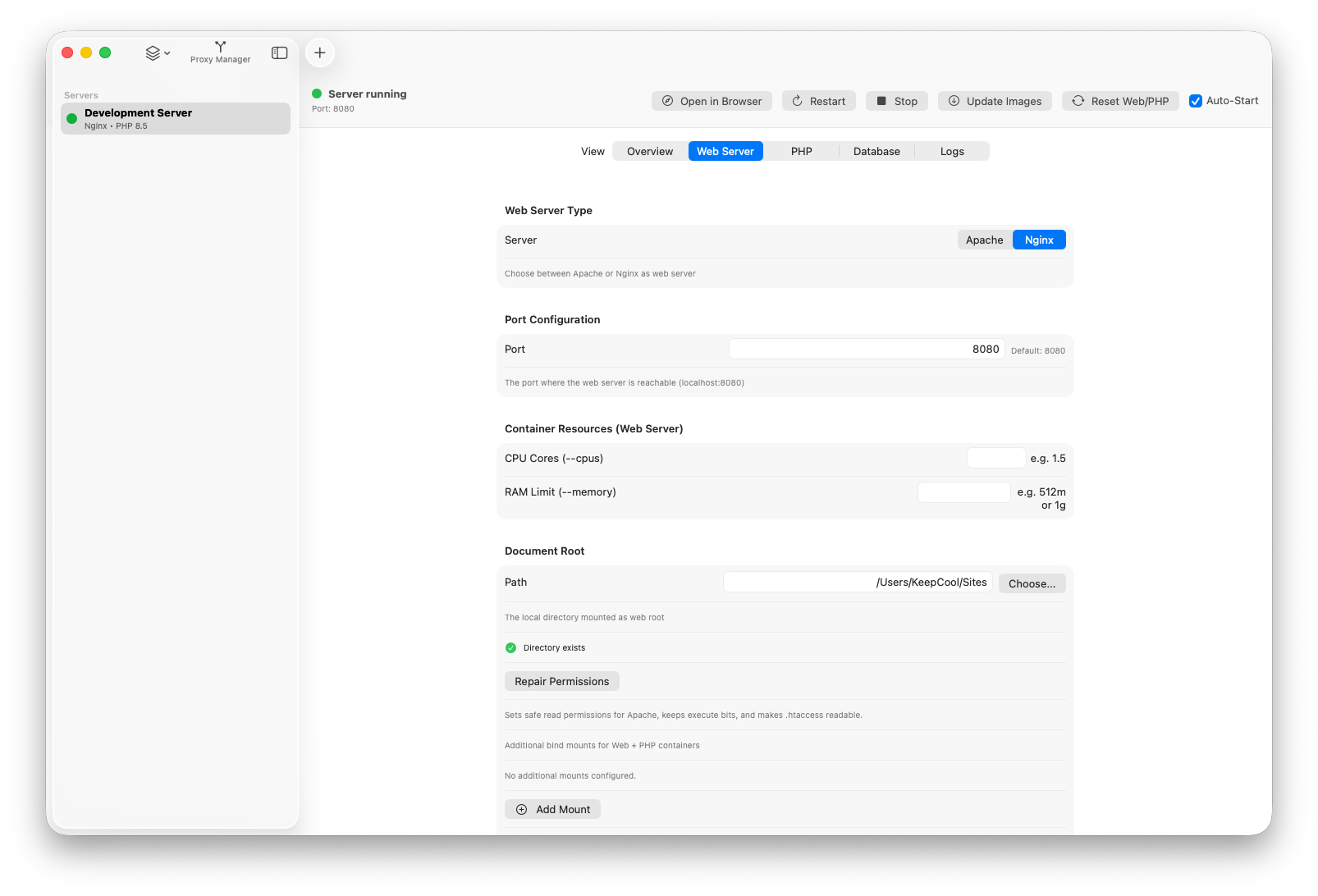Choose a new document root path
This screenshot has width=1318, height=896.
1032,583
